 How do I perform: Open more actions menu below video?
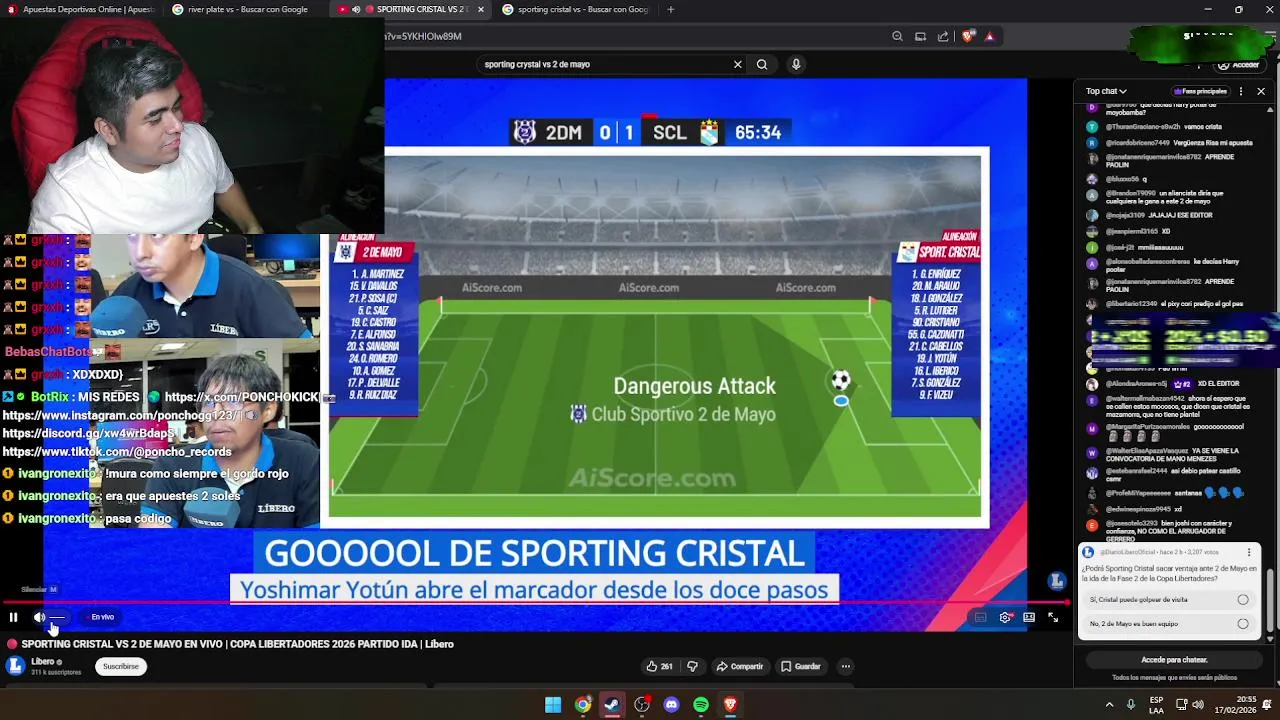tap(845, 666)
